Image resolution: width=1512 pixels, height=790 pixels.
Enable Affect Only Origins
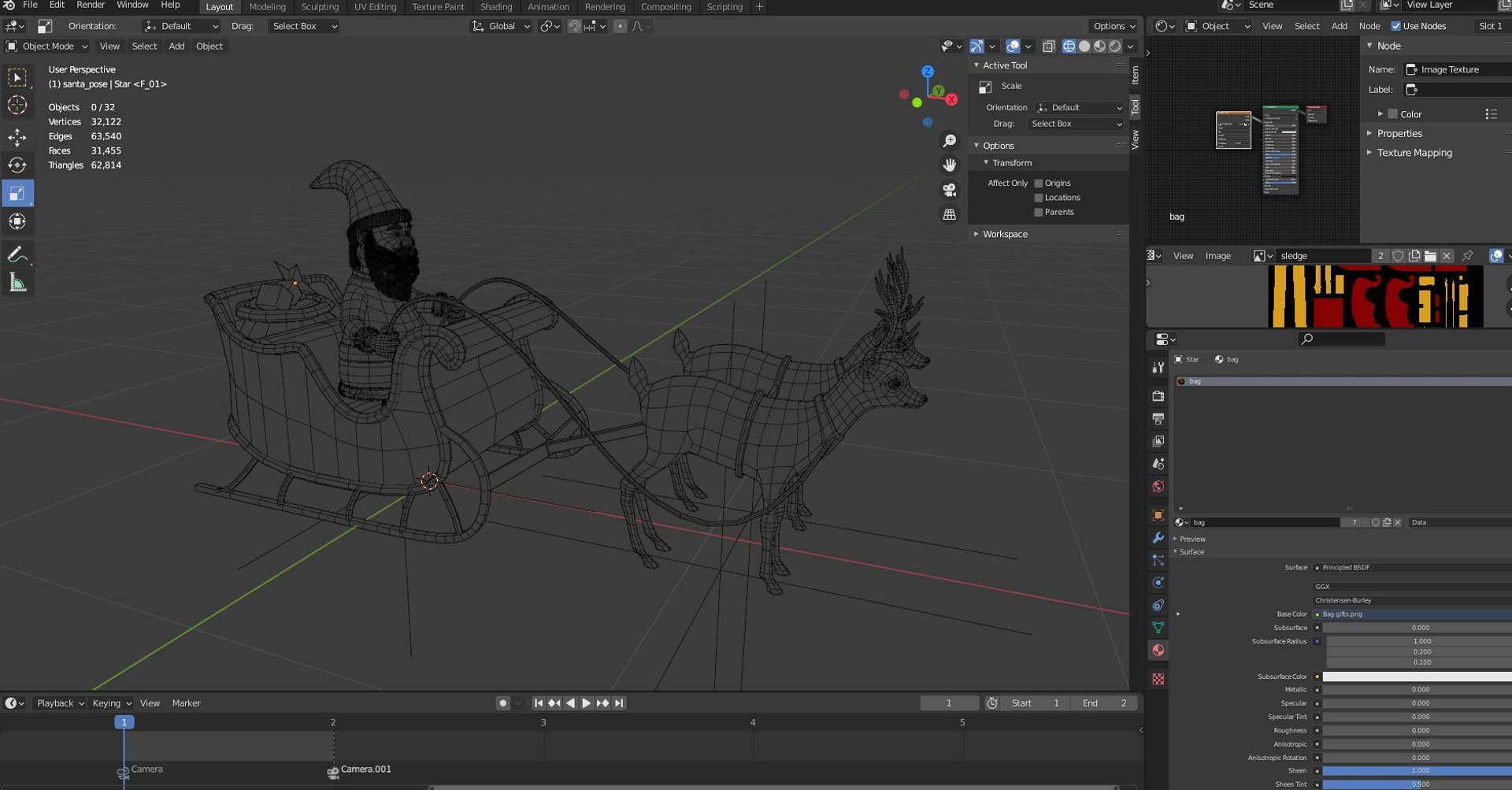pyautogui.click(x=1039, y=184)
